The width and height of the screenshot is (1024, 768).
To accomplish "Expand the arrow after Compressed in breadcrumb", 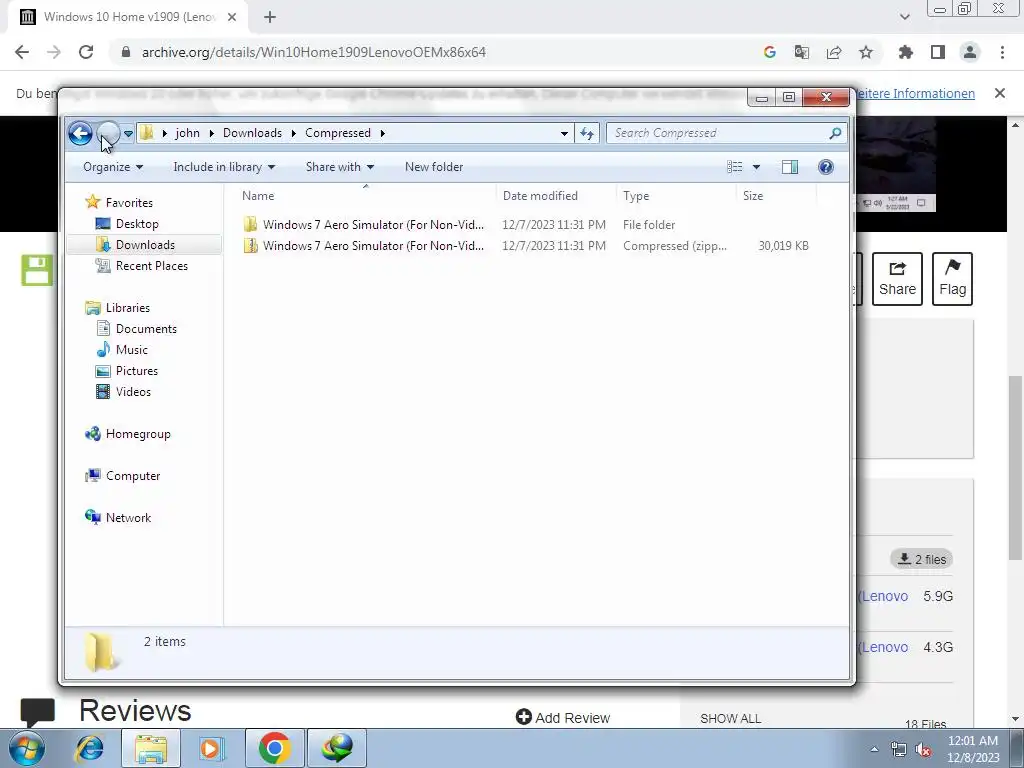I will [383, 133].
